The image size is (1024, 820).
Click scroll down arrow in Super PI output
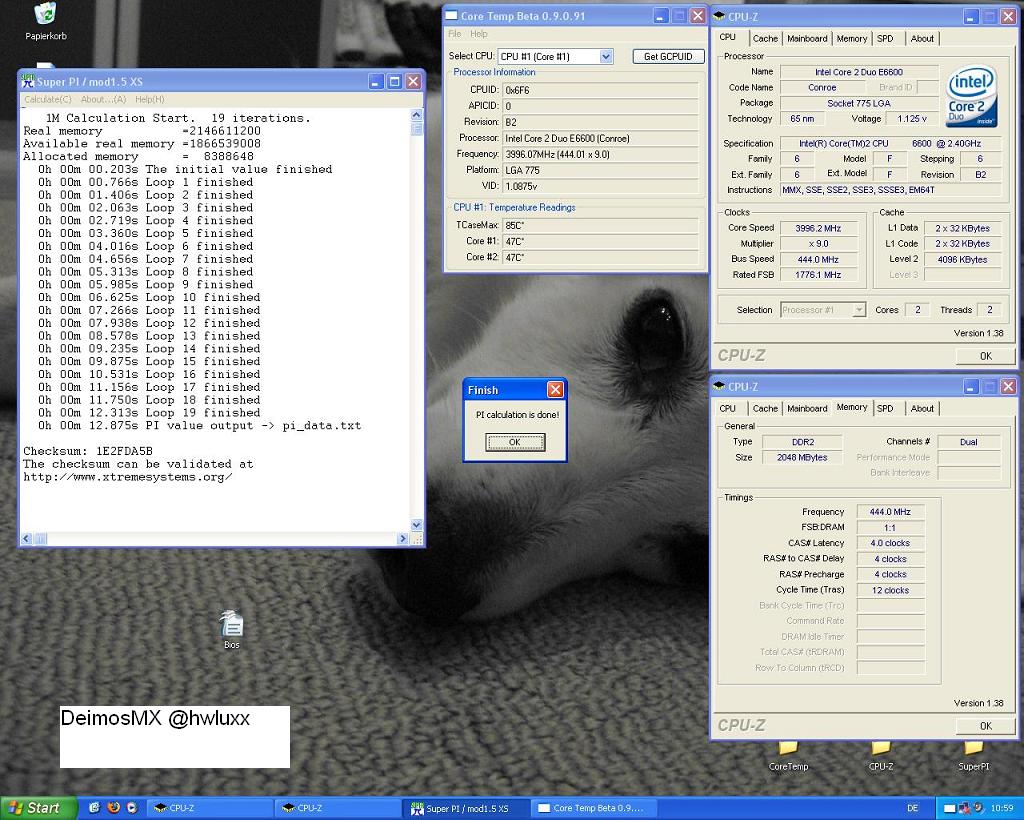coord(416,525)
